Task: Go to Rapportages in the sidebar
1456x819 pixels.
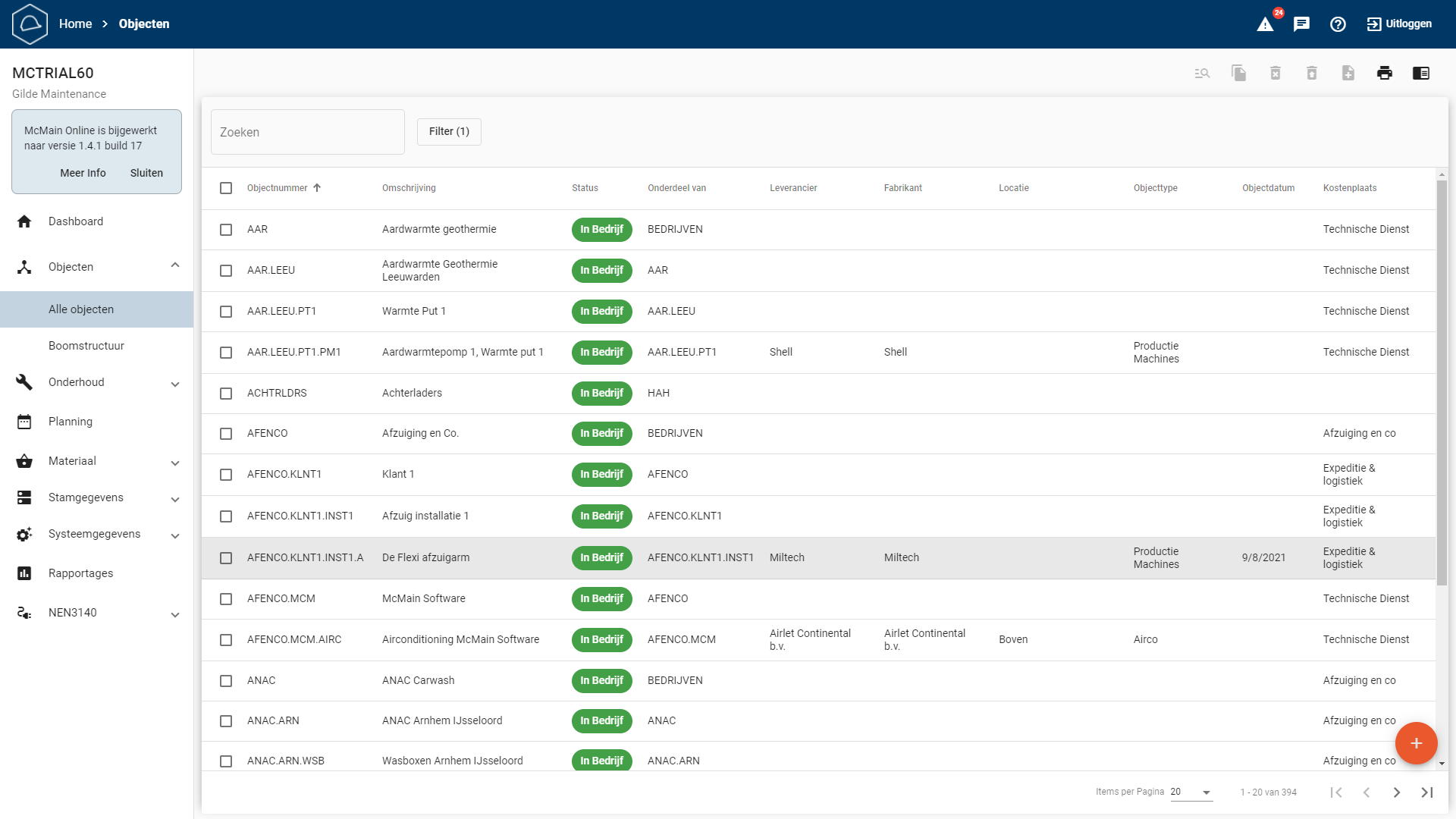Action: (x=80, y=573)
